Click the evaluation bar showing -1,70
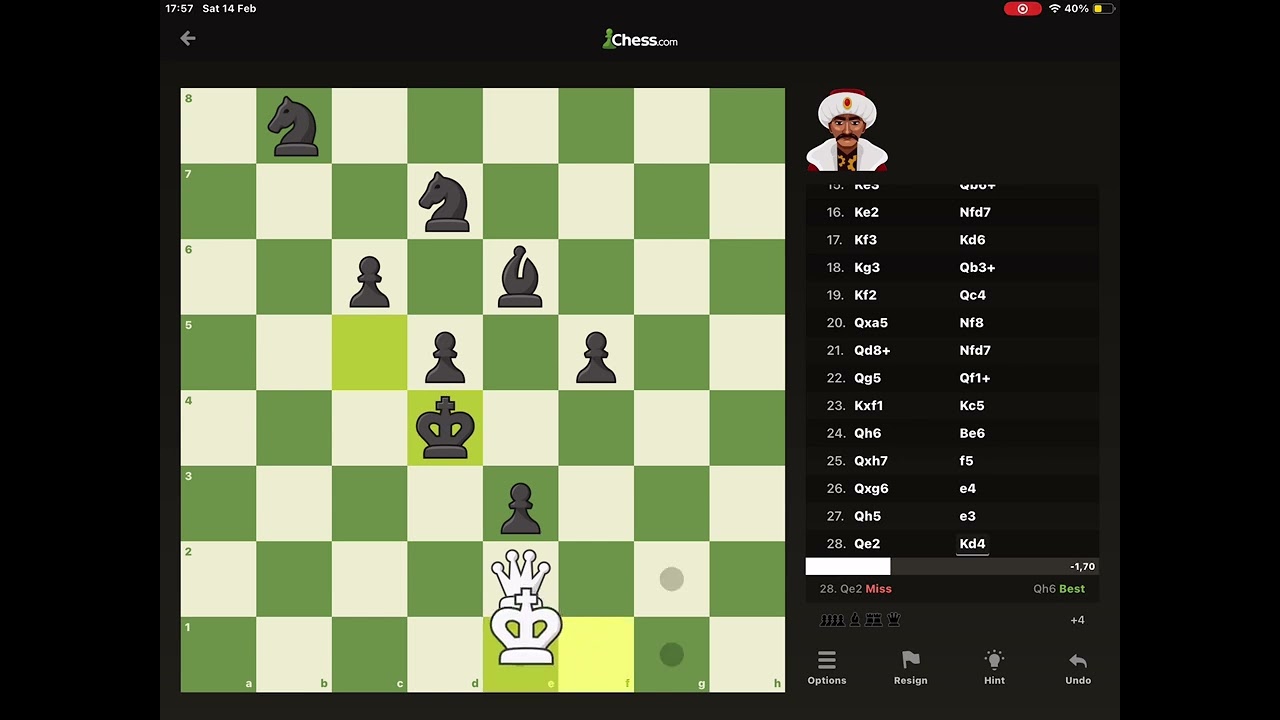Image resolution: width=1280 pixels, height=720 pixels. (x=952, y=567)
